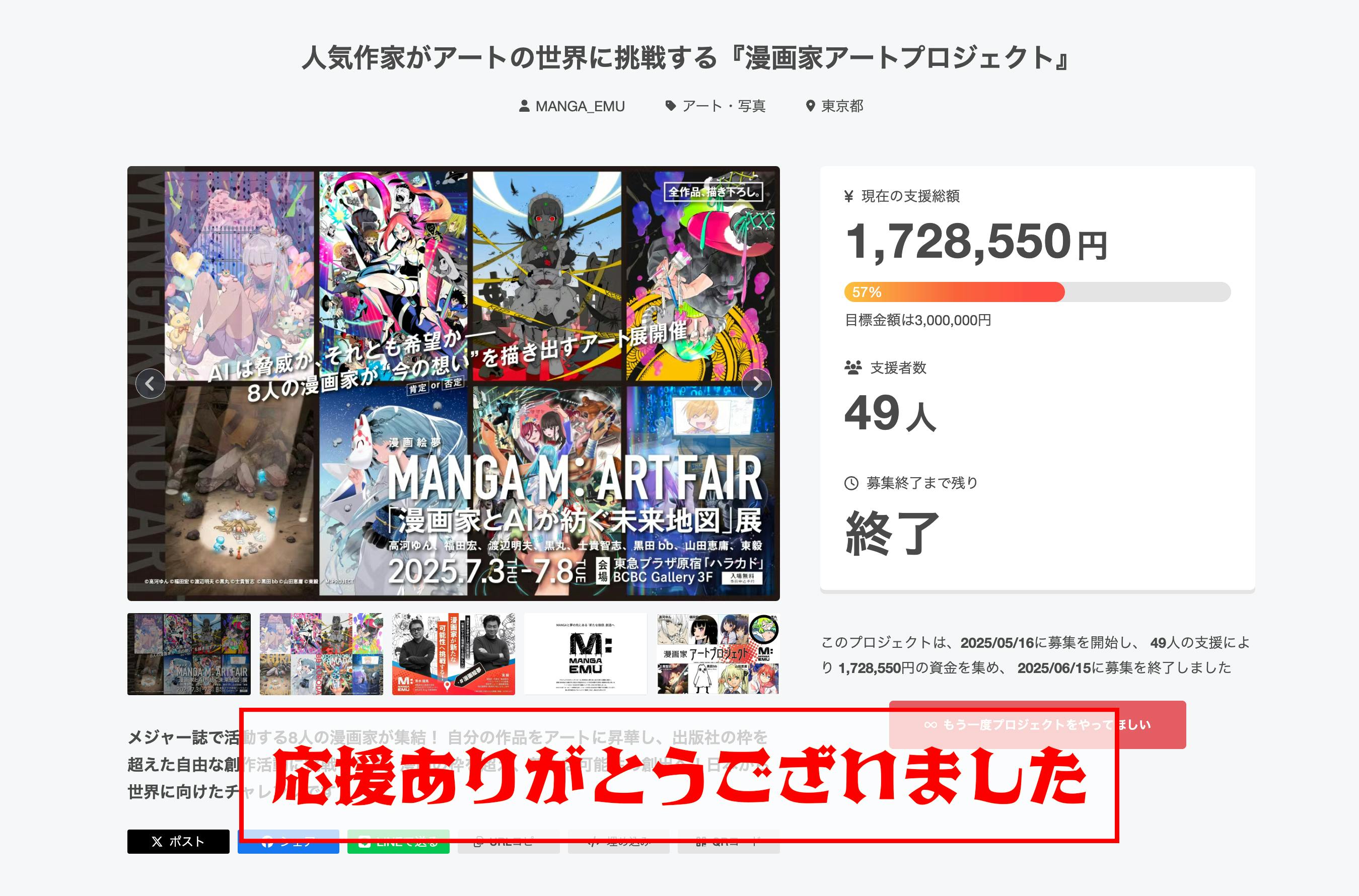Open the 埋め込み embed code button
The height and width of the screenshot is (896, 1359).
tap(618, 841)
